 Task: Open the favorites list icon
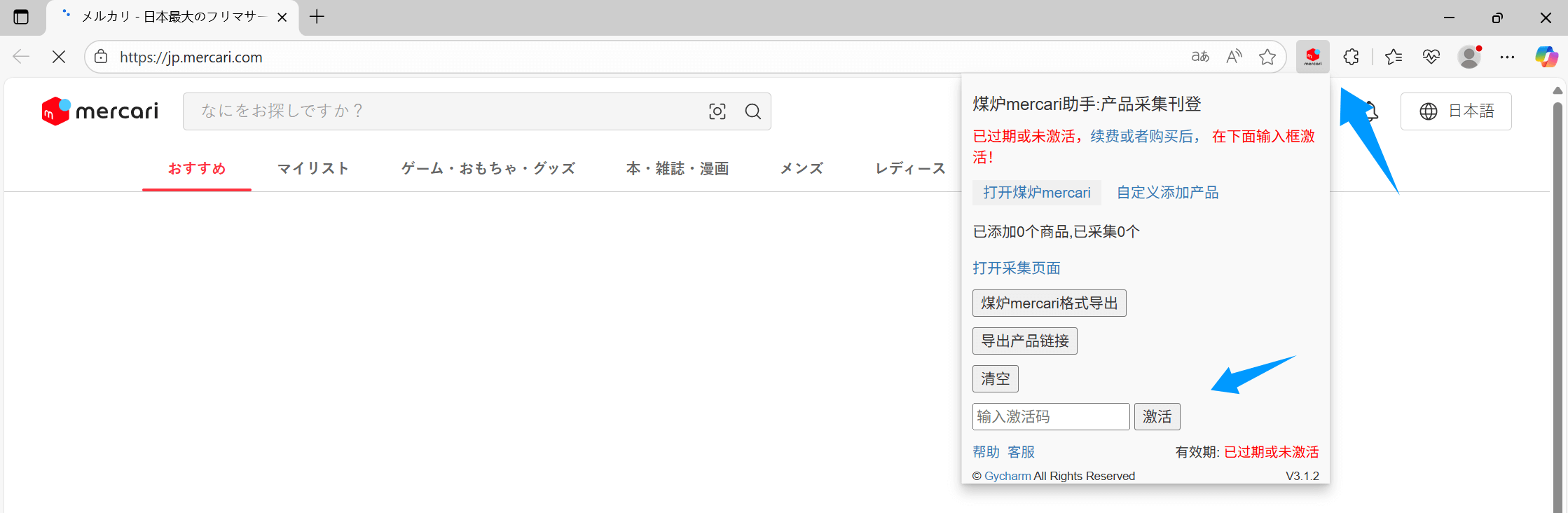[x=1394, y=57]
